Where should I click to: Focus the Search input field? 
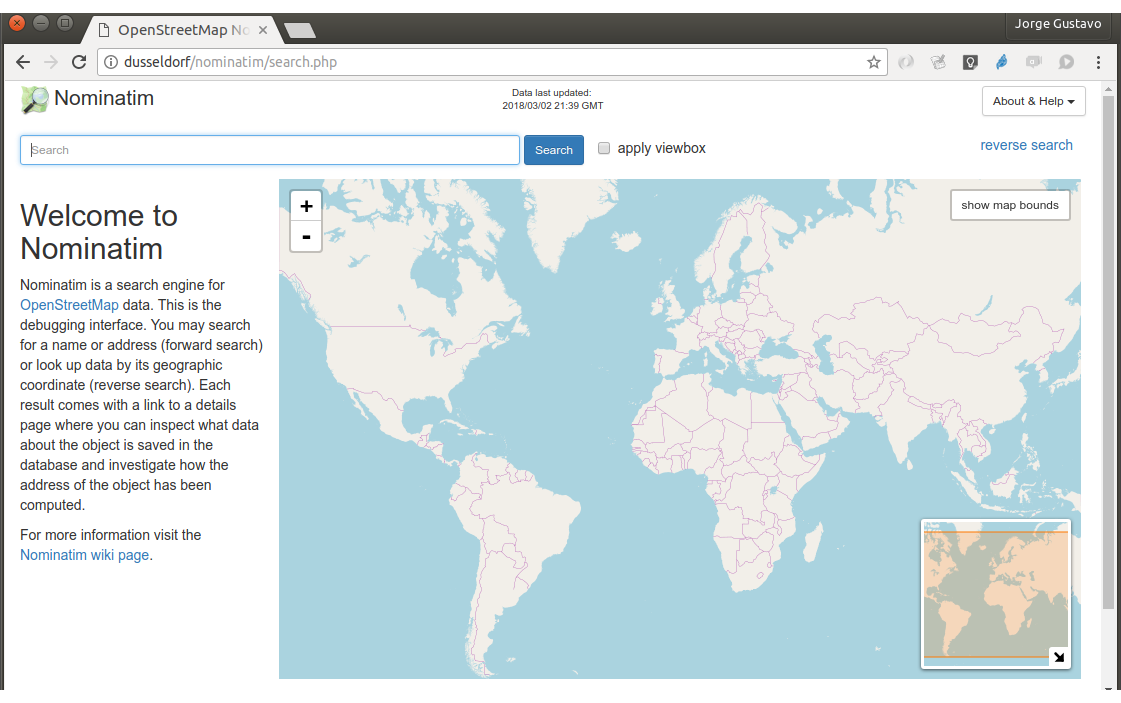pos(270,150)
